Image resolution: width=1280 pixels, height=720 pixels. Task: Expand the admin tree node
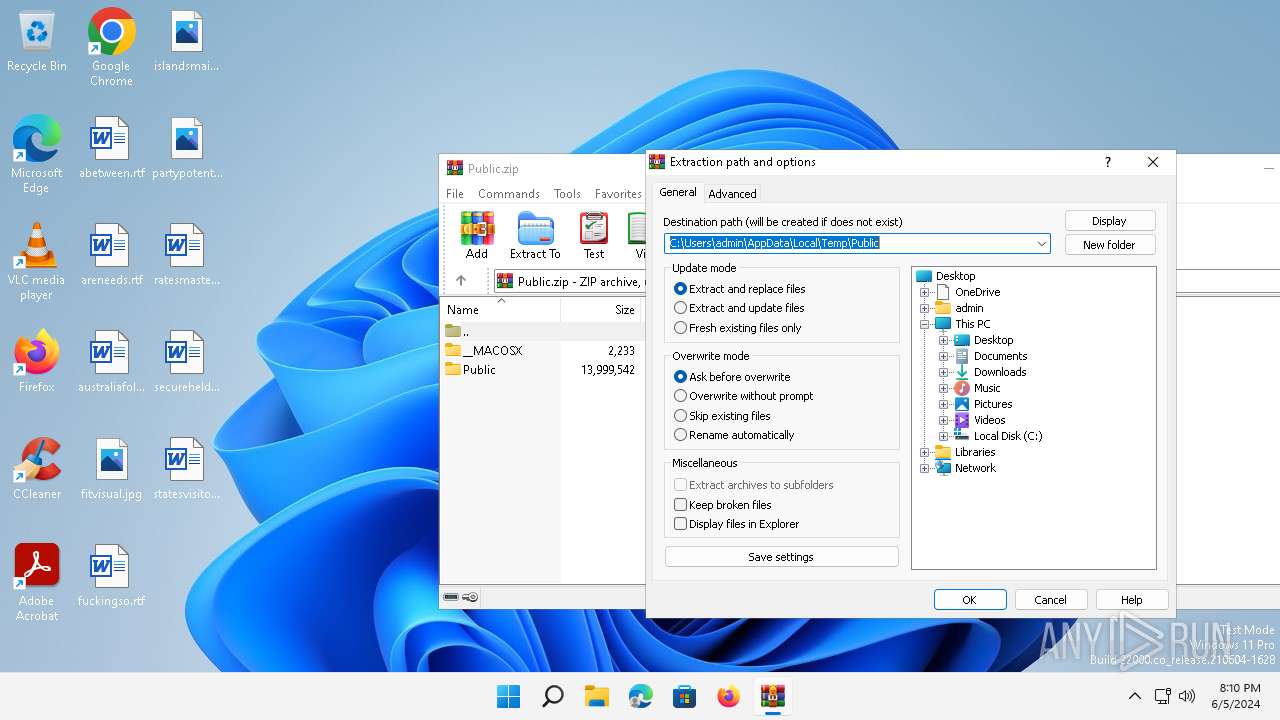[x=925, y=308]
